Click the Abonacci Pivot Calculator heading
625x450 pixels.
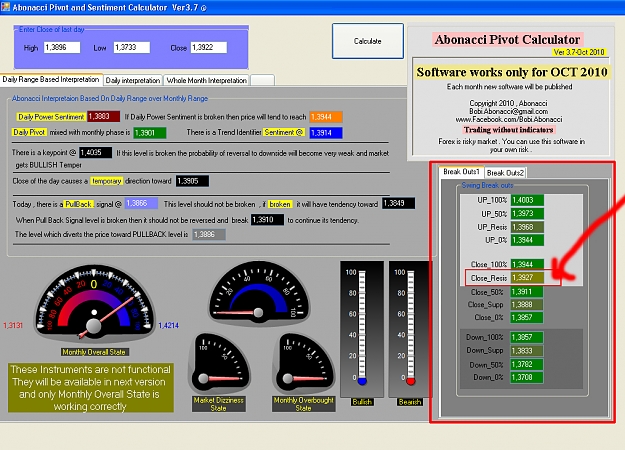click(x=507, y=39)
